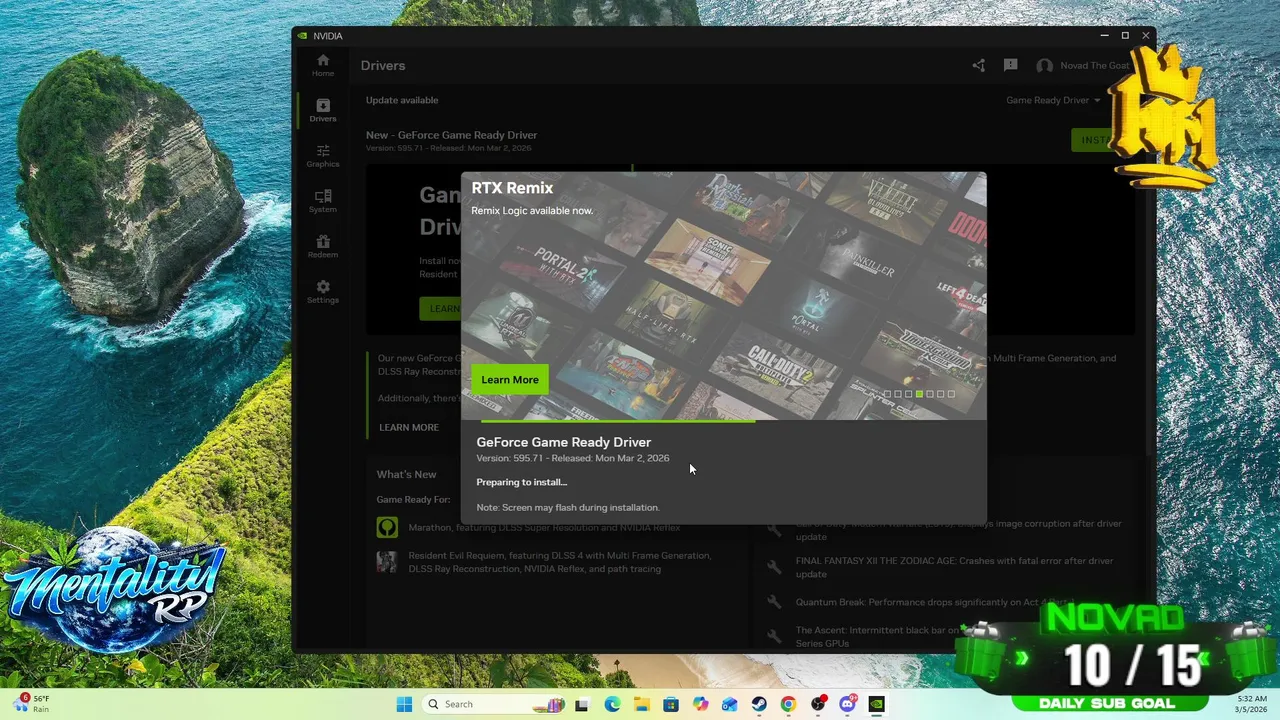Click the Resident Evil Requiem game icon
This screenshot has height=720, width=1280.
(x=387, y=561)
